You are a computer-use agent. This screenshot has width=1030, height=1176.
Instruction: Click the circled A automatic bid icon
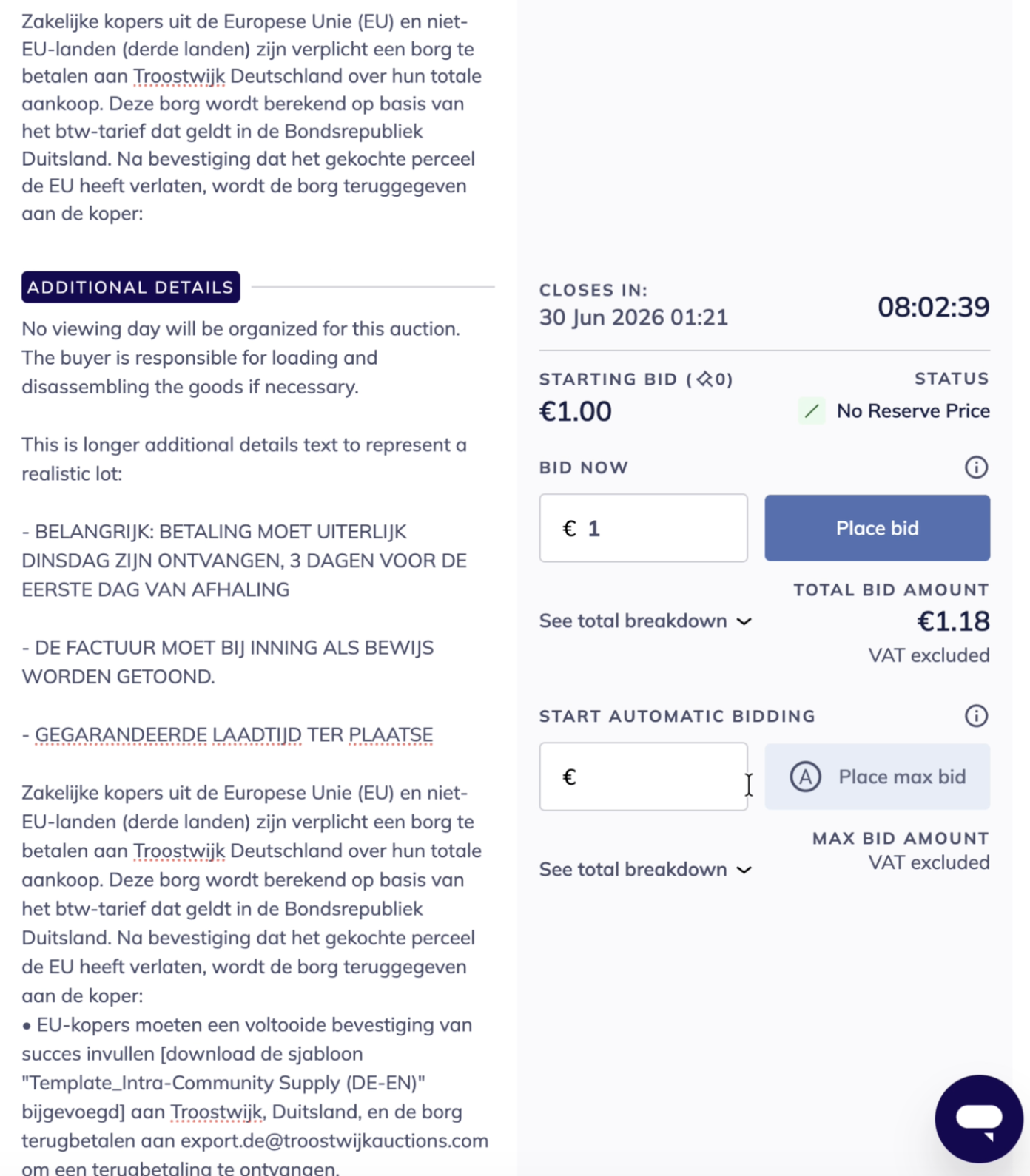pyautogui.click(x=805, y=777)
